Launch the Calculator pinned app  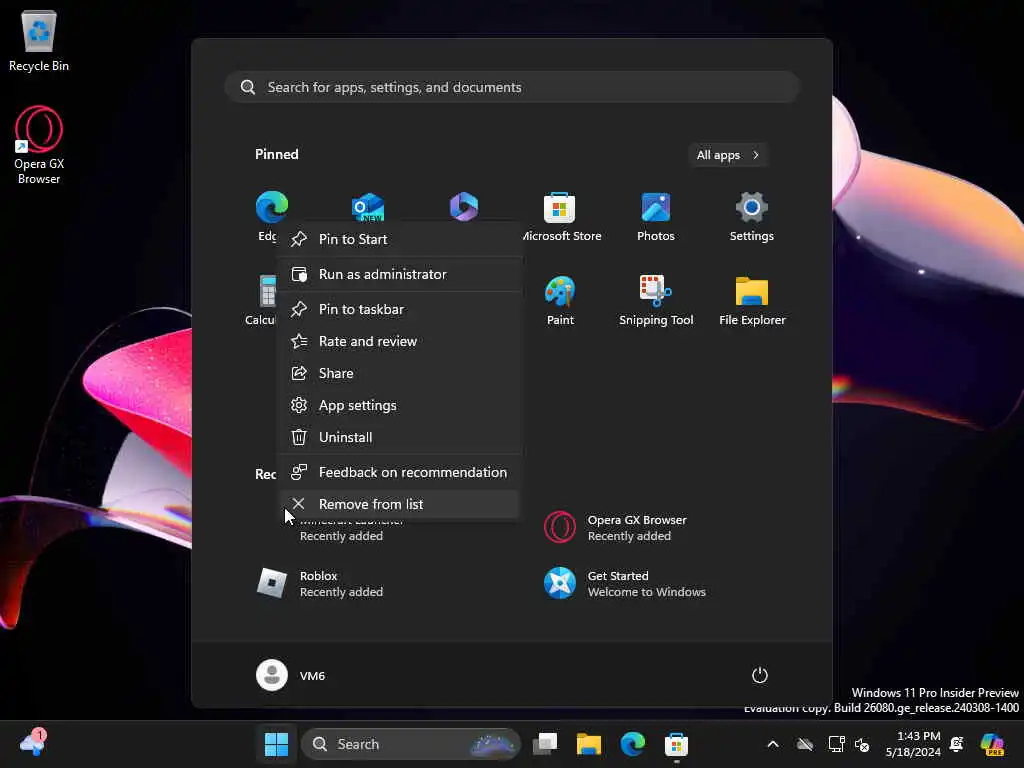pyautogui.click(x=261, y=300)
